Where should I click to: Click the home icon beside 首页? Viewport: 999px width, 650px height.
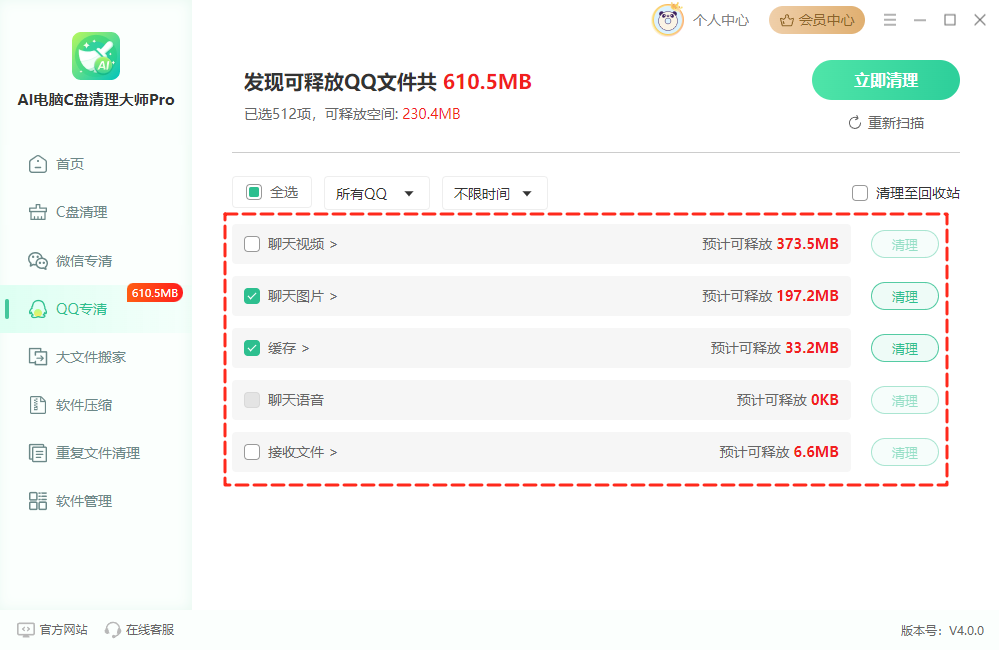(x=38, y=164)
